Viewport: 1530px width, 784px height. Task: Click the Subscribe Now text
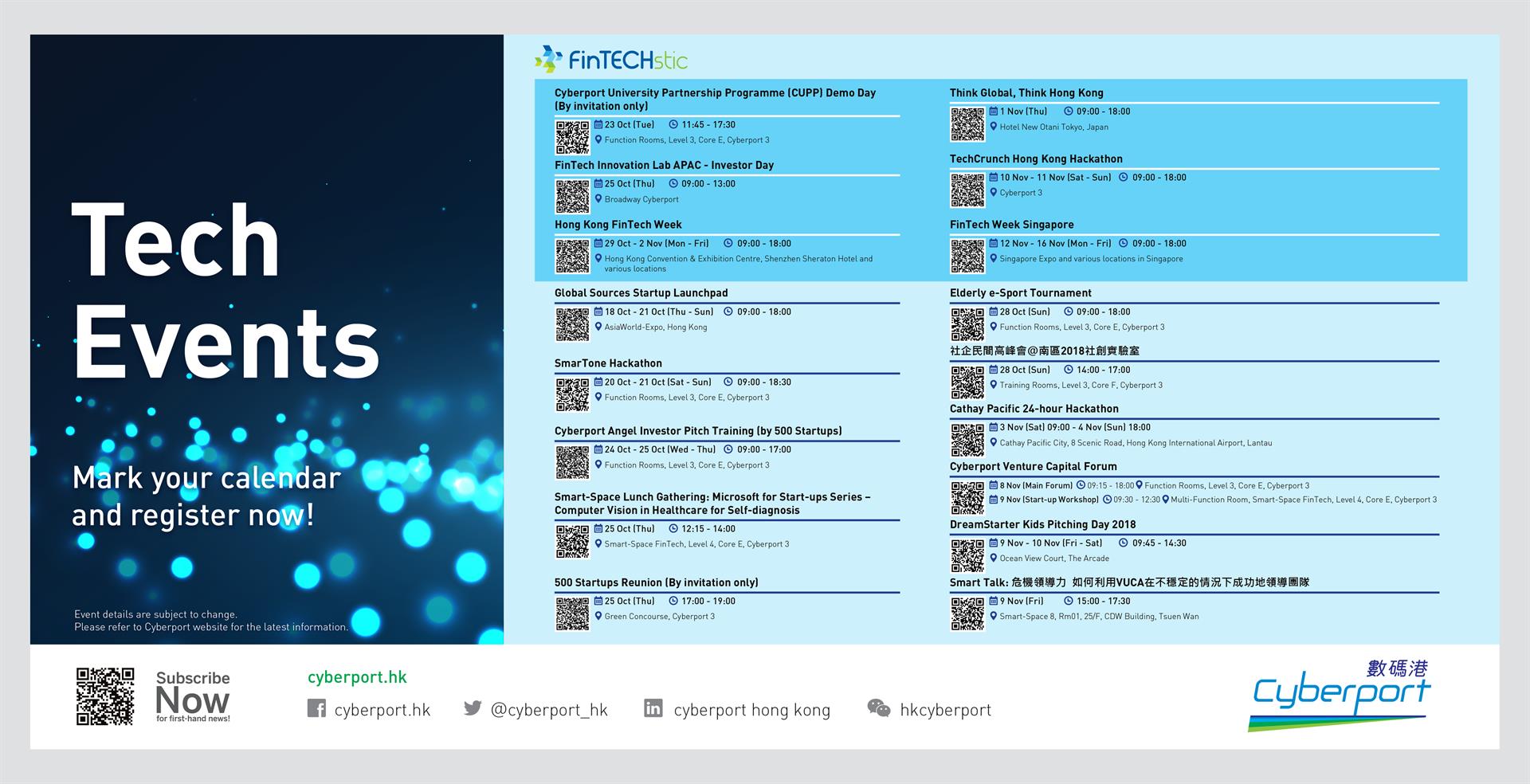(x=193, y=696)
